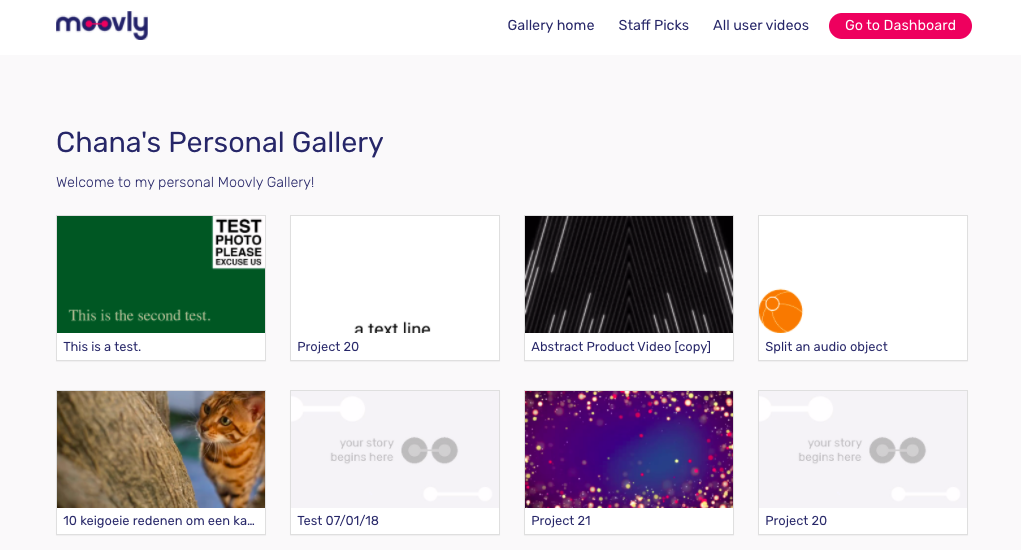Open the cat video thumbnail
Viewport: 1021px width, 550px height.
(x=161, y=449)
